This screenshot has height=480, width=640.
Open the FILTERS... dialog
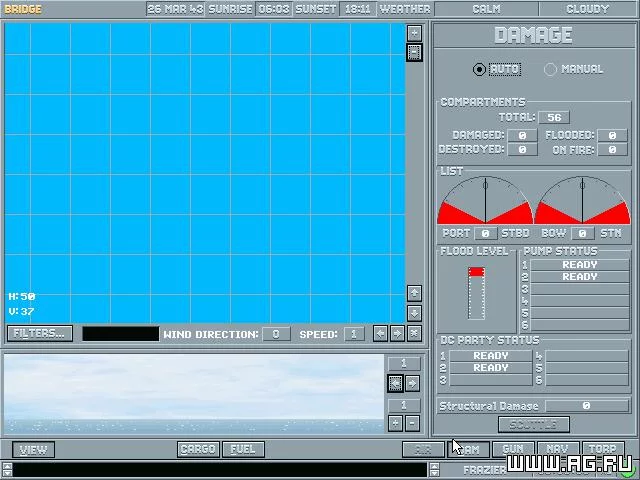coord(40,333)
